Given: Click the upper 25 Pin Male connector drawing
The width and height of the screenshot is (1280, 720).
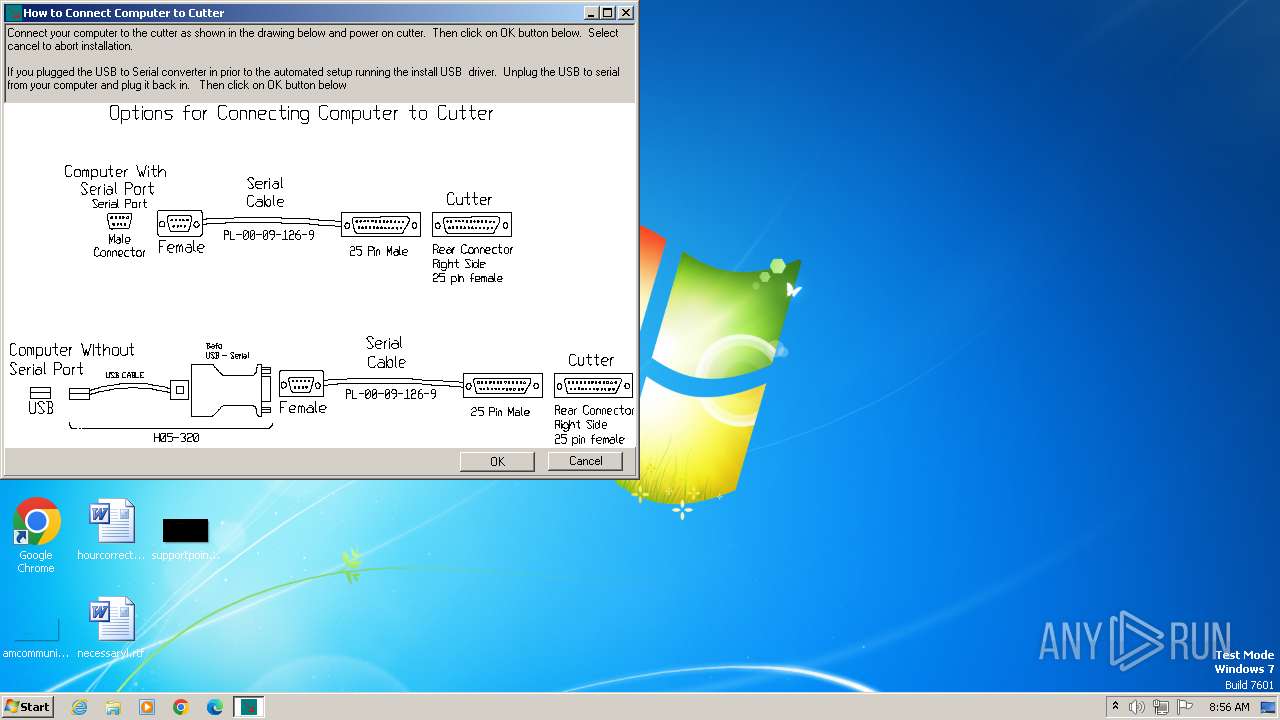Looking at the screenshot, I should (381, 224).
